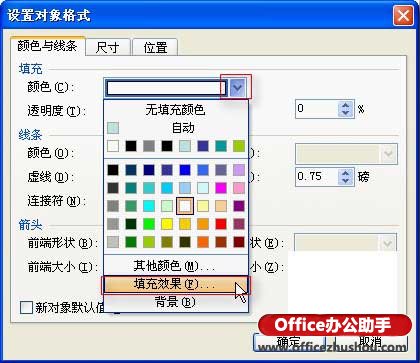
Task: Open the grayed dropdown in 箭头 section
Action: (387, 243)
